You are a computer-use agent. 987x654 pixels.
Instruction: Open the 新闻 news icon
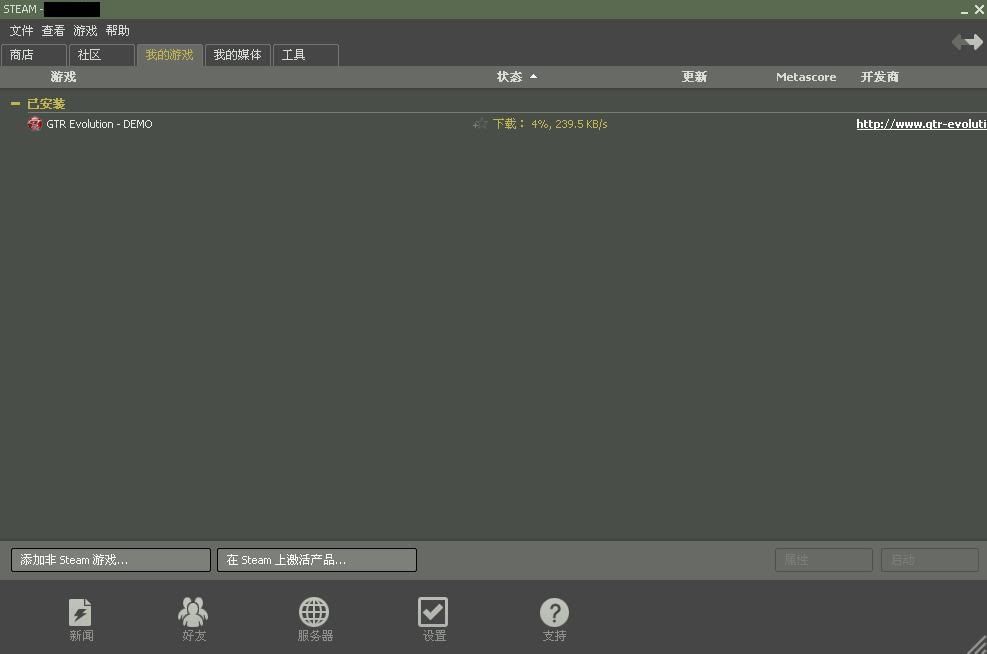[81, 619]
